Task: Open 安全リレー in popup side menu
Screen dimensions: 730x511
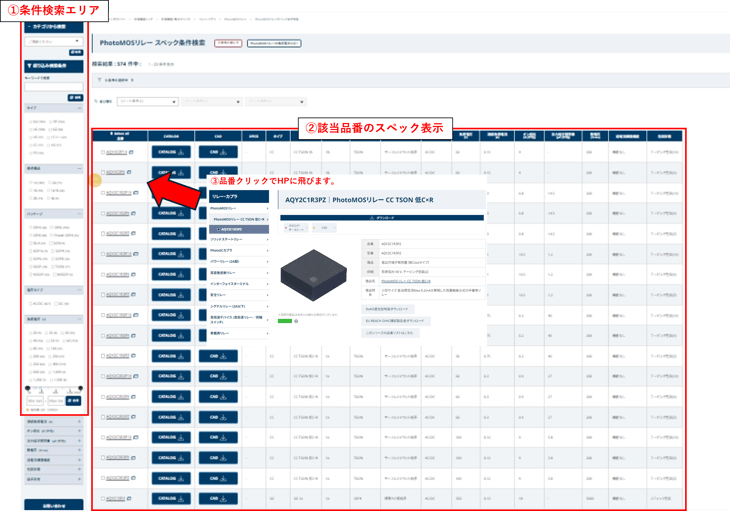Action: pos(239,295)
